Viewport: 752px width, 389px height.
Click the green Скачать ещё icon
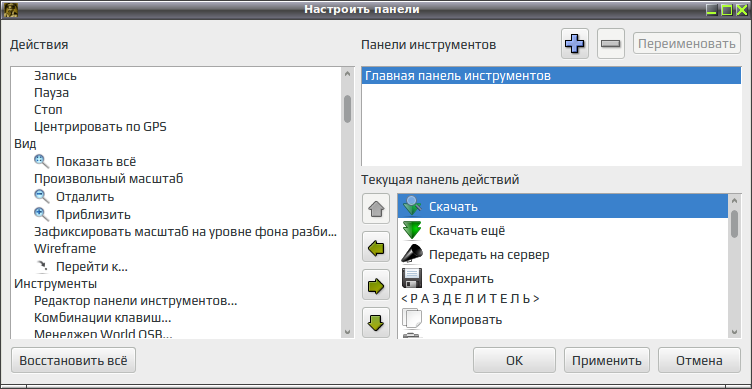pyautogui.click(x=411, y=230)
